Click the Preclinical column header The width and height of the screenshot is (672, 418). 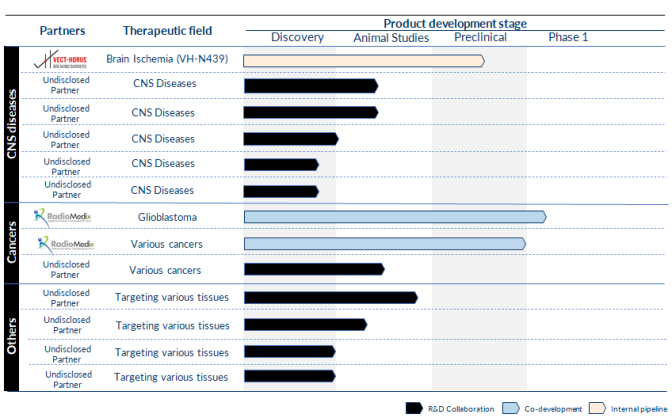(x=480, y=37)
